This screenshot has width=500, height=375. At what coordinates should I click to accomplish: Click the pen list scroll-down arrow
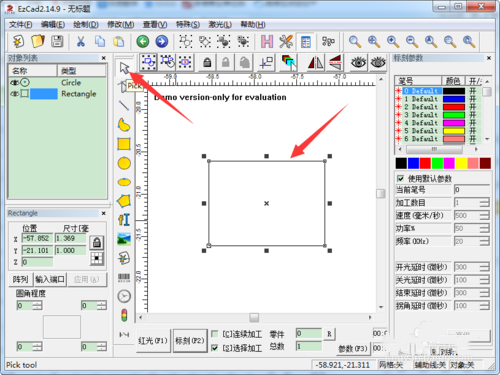[487, 139]
